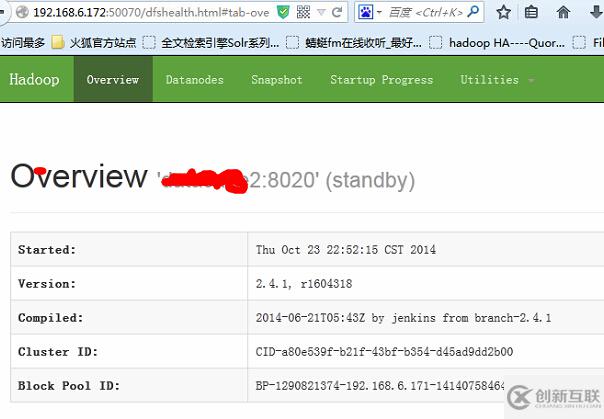Screen dimensions: 604x419
Task: Go to the Startup Progress tab
Action: [382, 79]
